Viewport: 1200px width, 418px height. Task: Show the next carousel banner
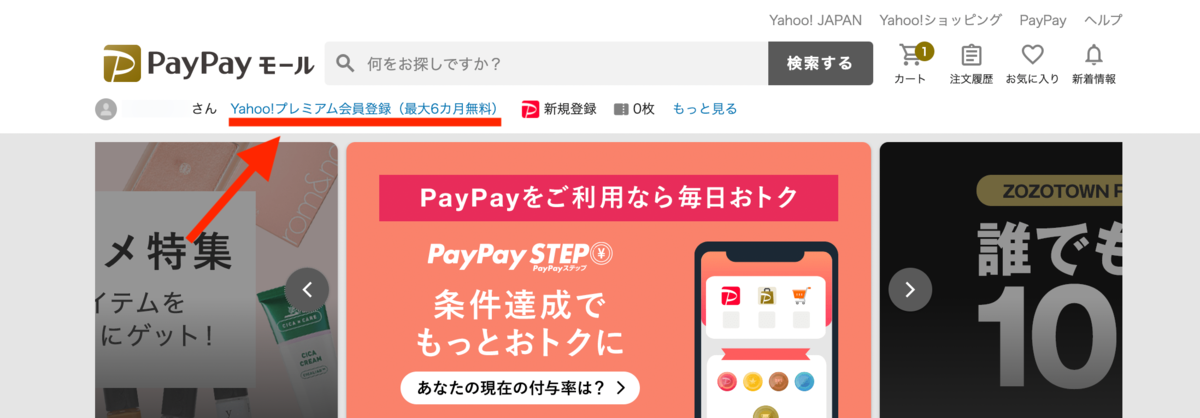[x=910, y=290]
